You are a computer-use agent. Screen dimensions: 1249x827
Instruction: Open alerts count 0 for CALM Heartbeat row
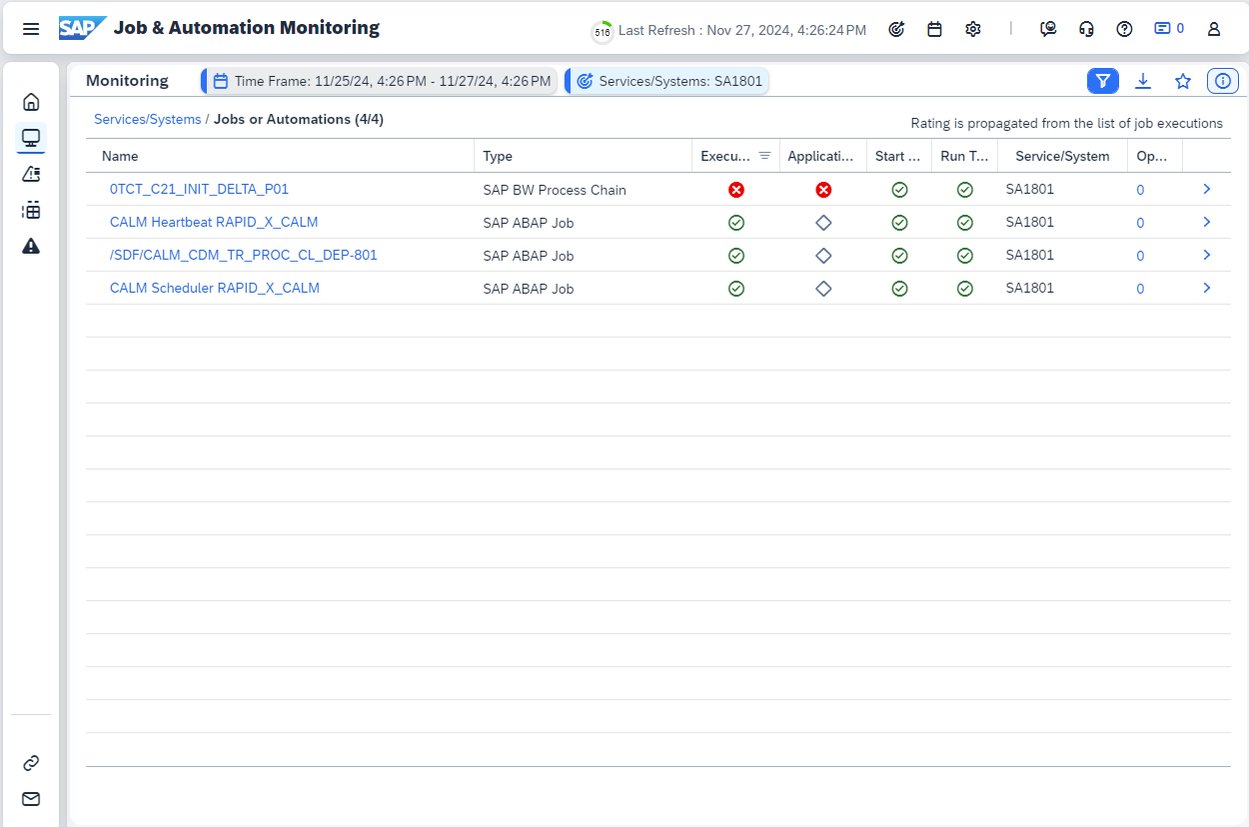(1140, 223)
